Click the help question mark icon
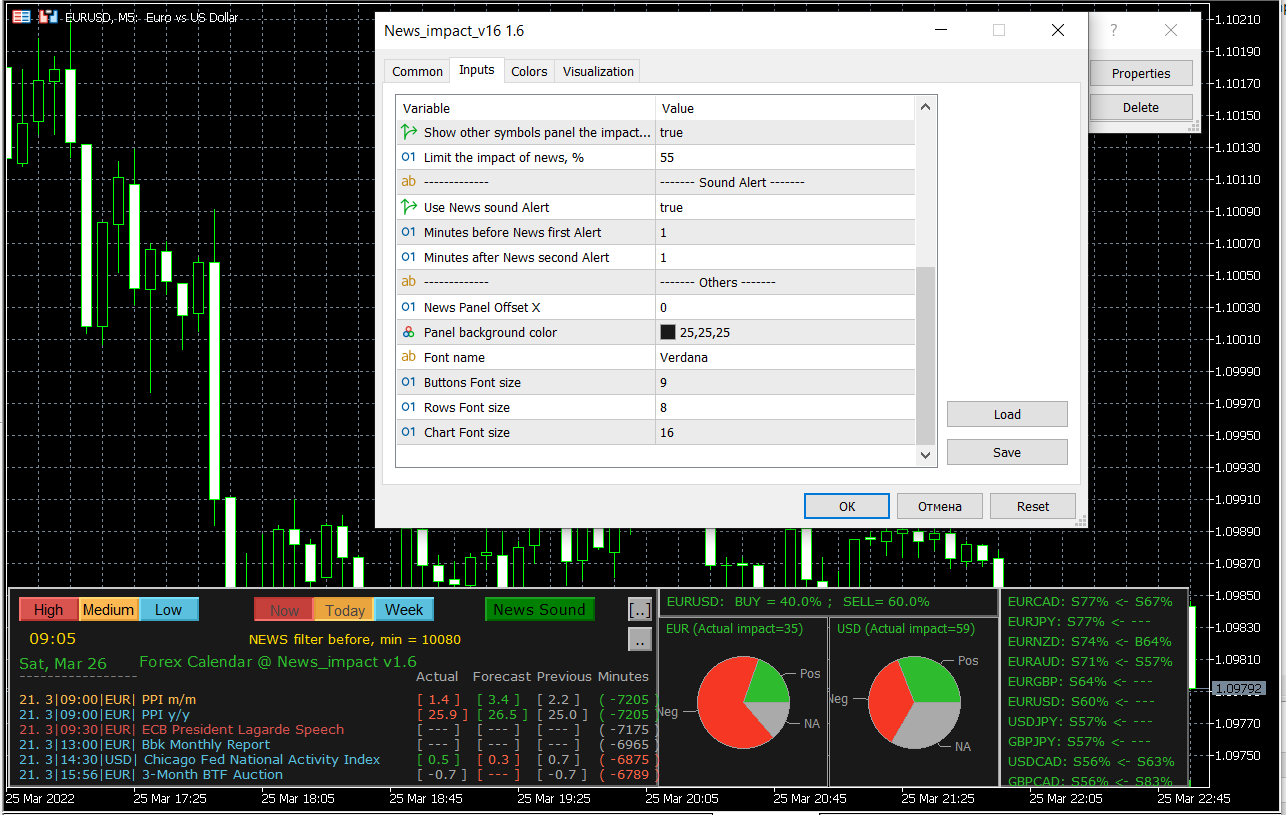Image resolution: width=1286 pixels, height=815 pixels. click(x=1114, y=31)
